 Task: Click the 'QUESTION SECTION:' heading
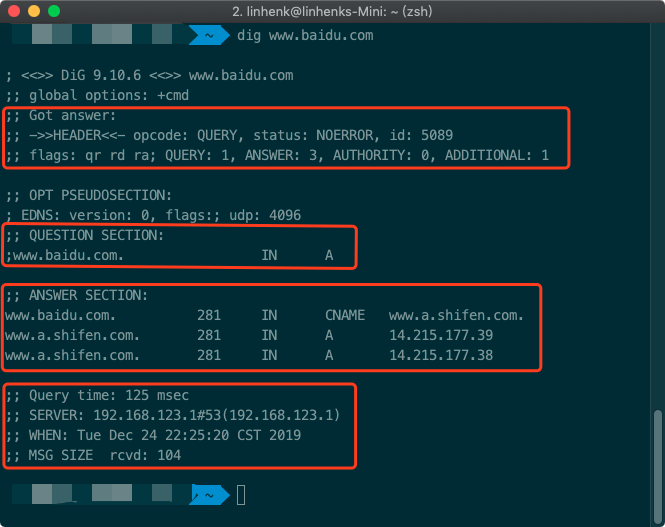[x=85, y=235]
